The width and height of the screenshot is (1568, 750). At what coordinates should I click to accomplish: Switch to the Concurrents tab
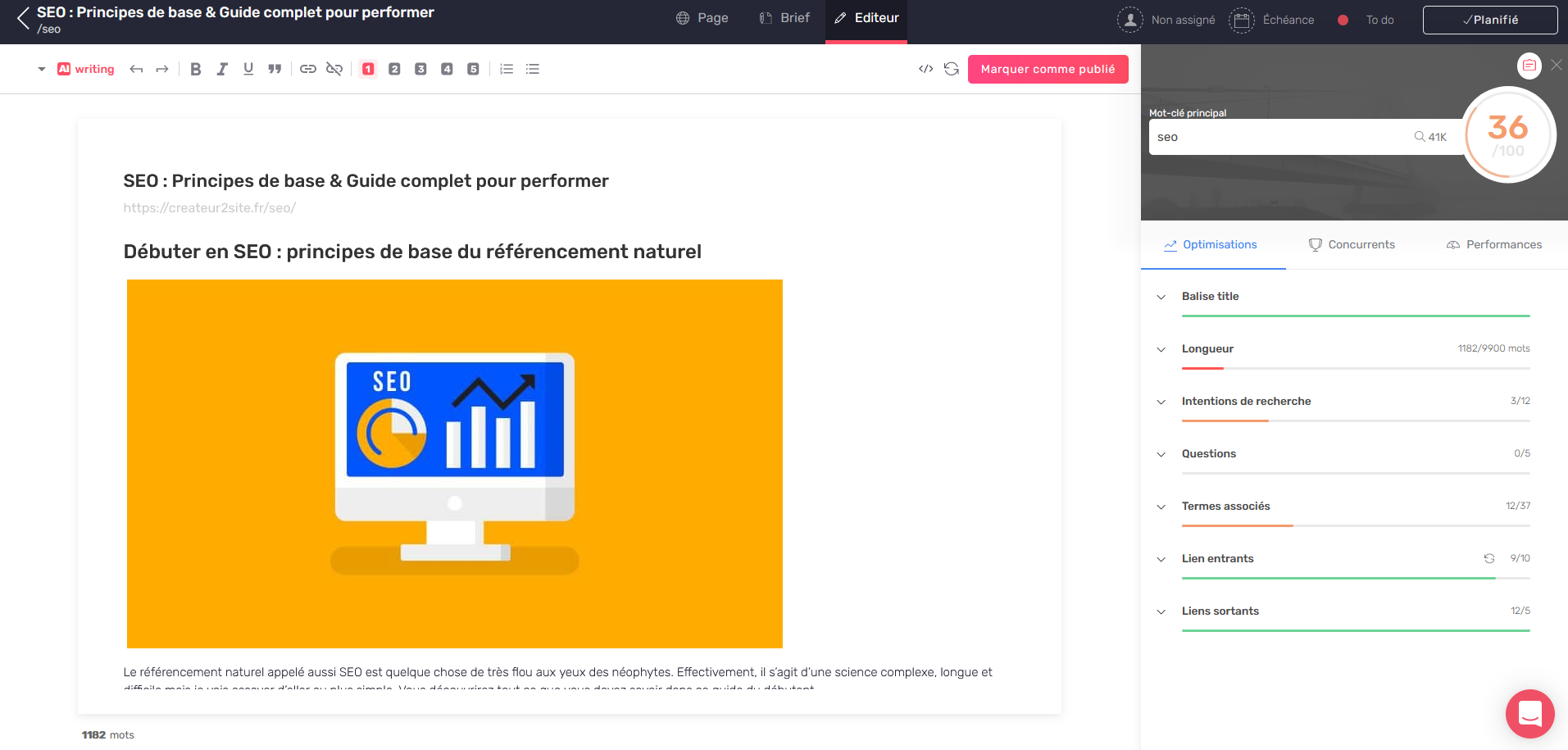click(1352, 244)
